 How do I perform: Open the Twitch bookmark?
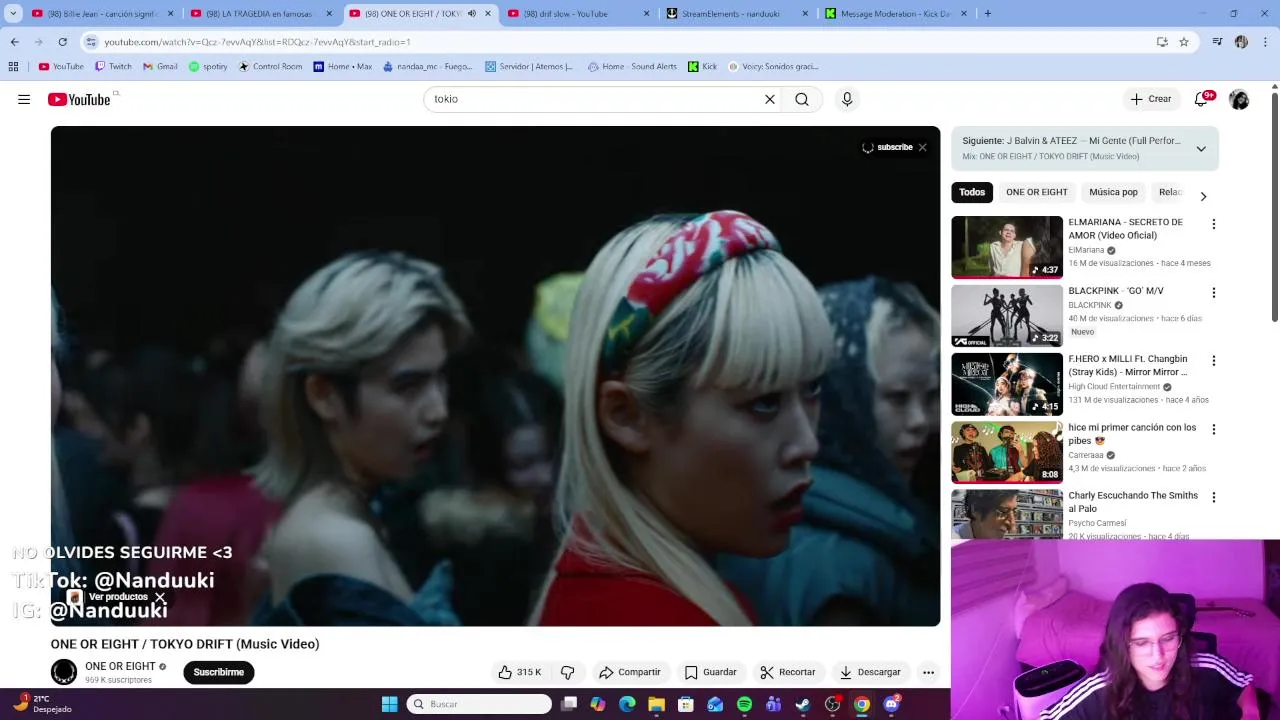pyautogui.click(x=113, y=67)
